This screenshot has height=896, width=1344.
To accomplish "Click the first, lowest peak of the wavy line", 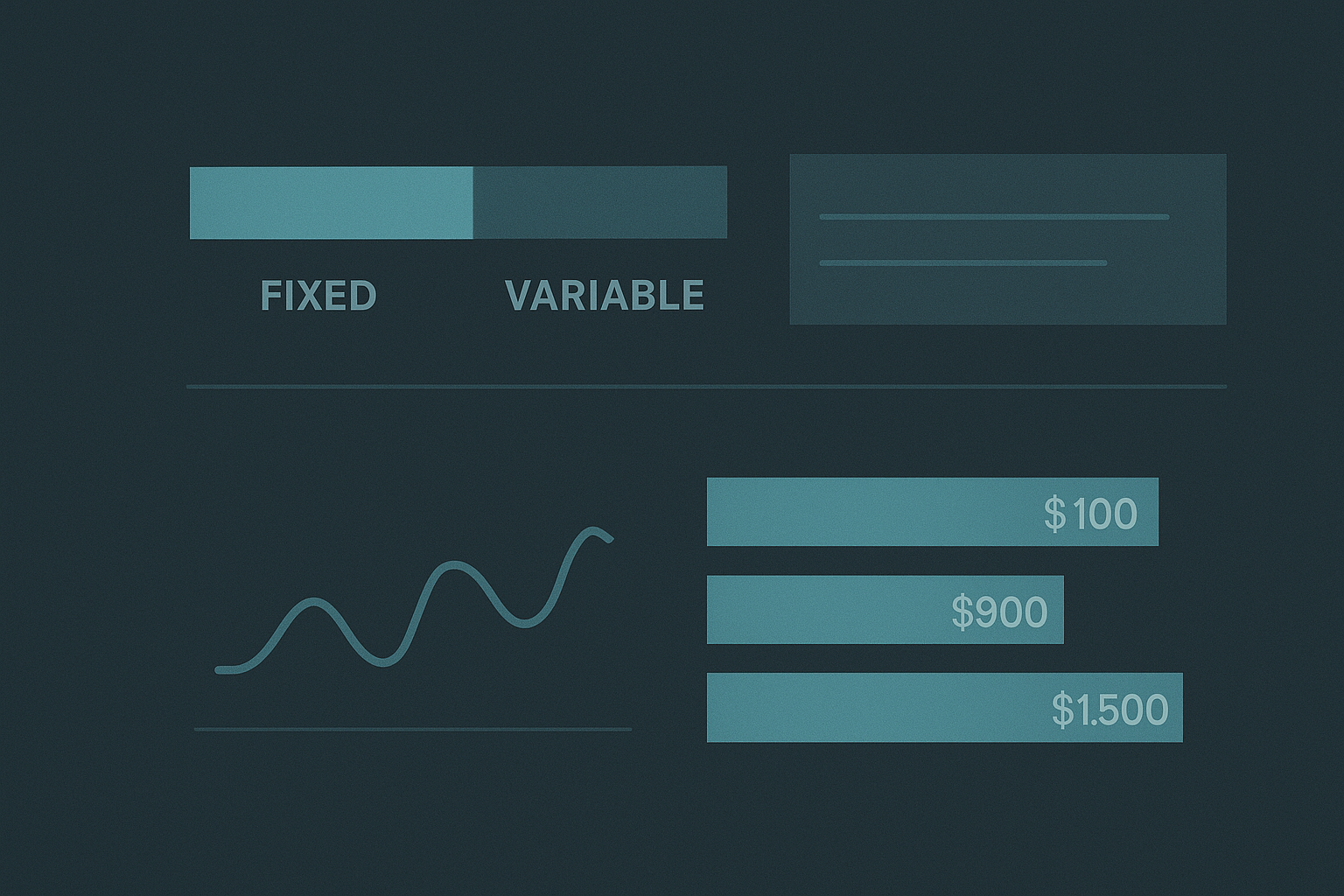I will [312, 602].
